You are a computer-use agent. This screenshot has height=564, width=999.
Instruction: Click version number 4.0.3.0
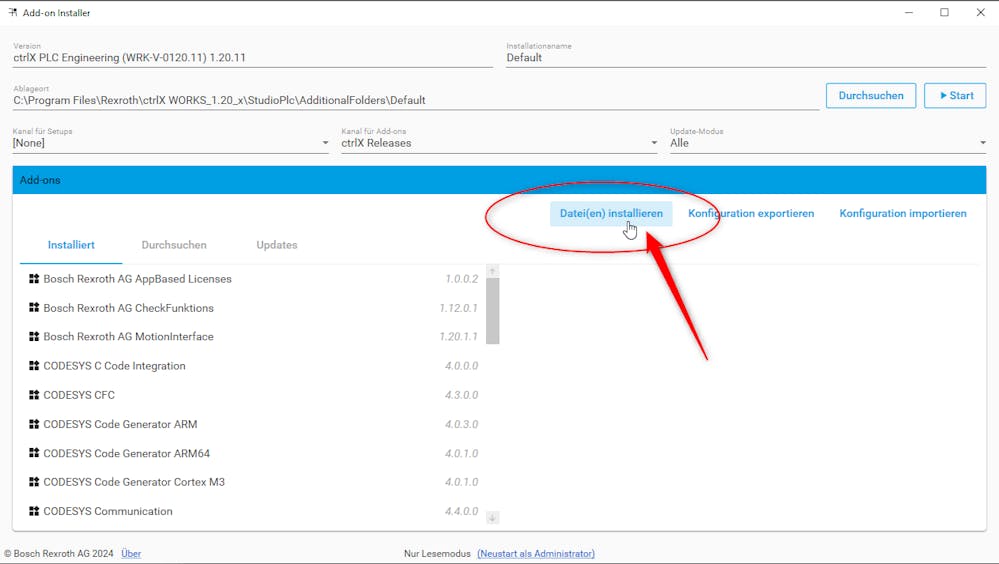[462, 424]
